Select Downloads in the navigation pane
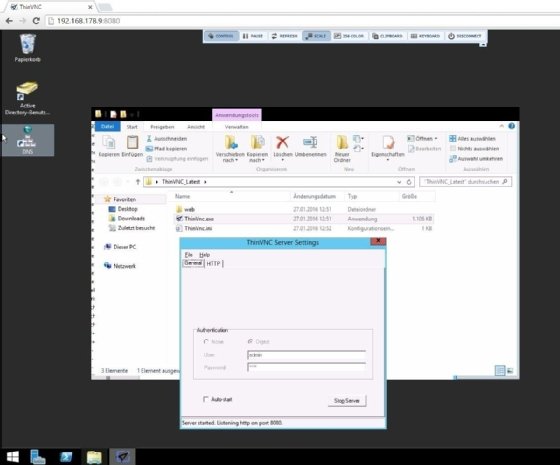560x465 pixels. [x=126, y=218]
